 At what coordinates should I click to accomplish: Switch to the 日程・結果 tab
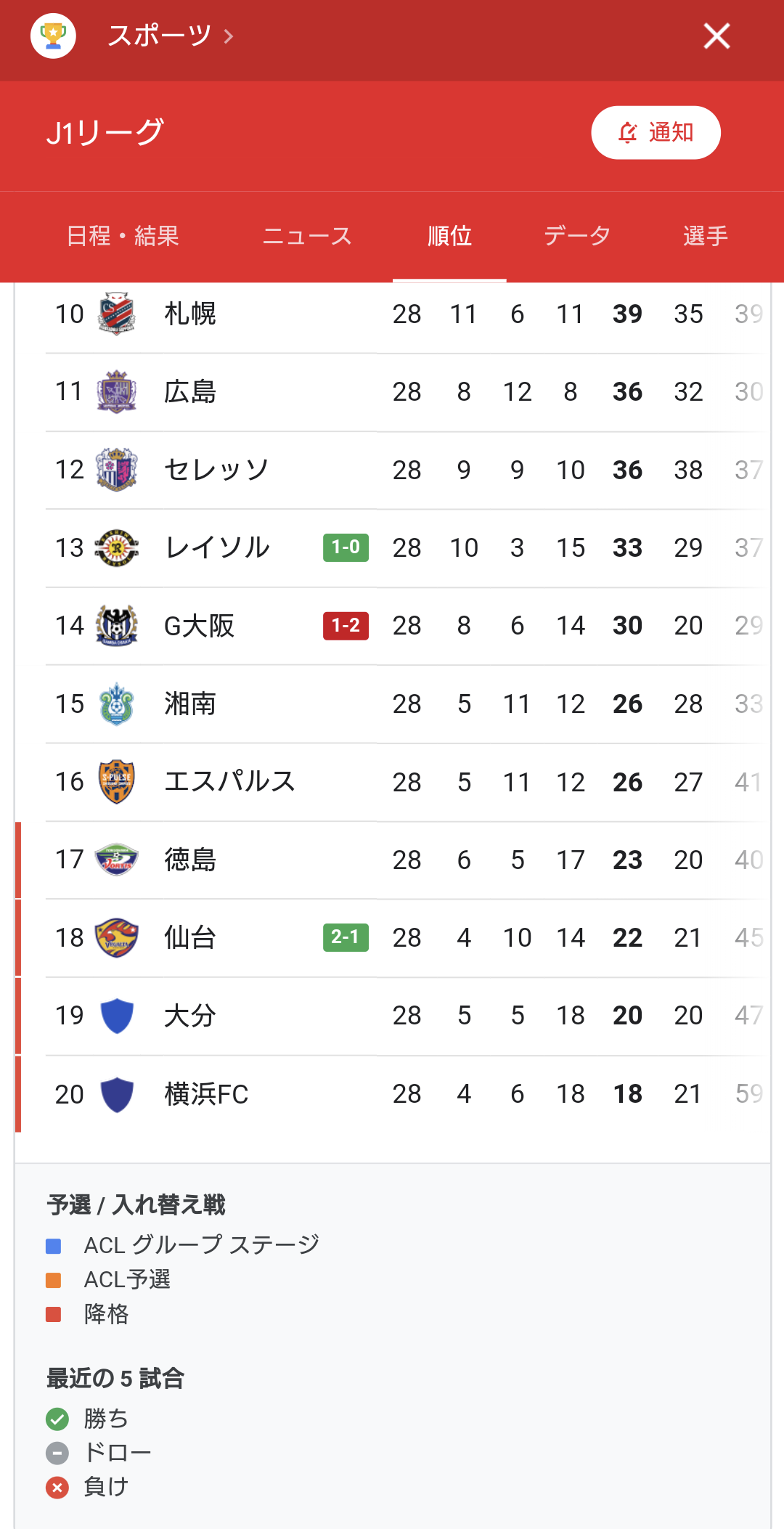click(x=123, y=236)
